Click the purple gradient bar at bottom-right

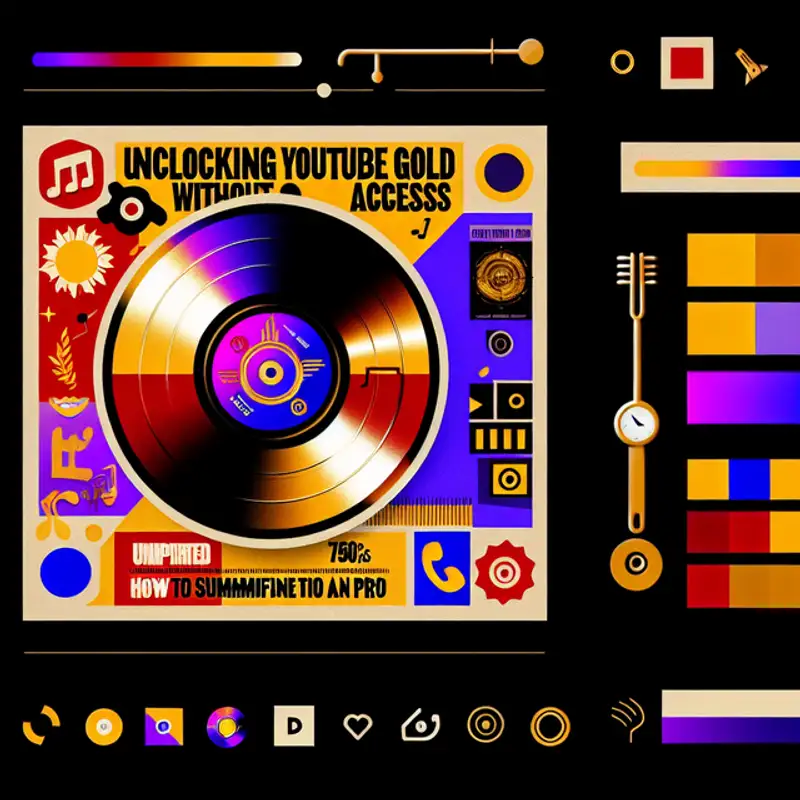click(x=731, y=730)
